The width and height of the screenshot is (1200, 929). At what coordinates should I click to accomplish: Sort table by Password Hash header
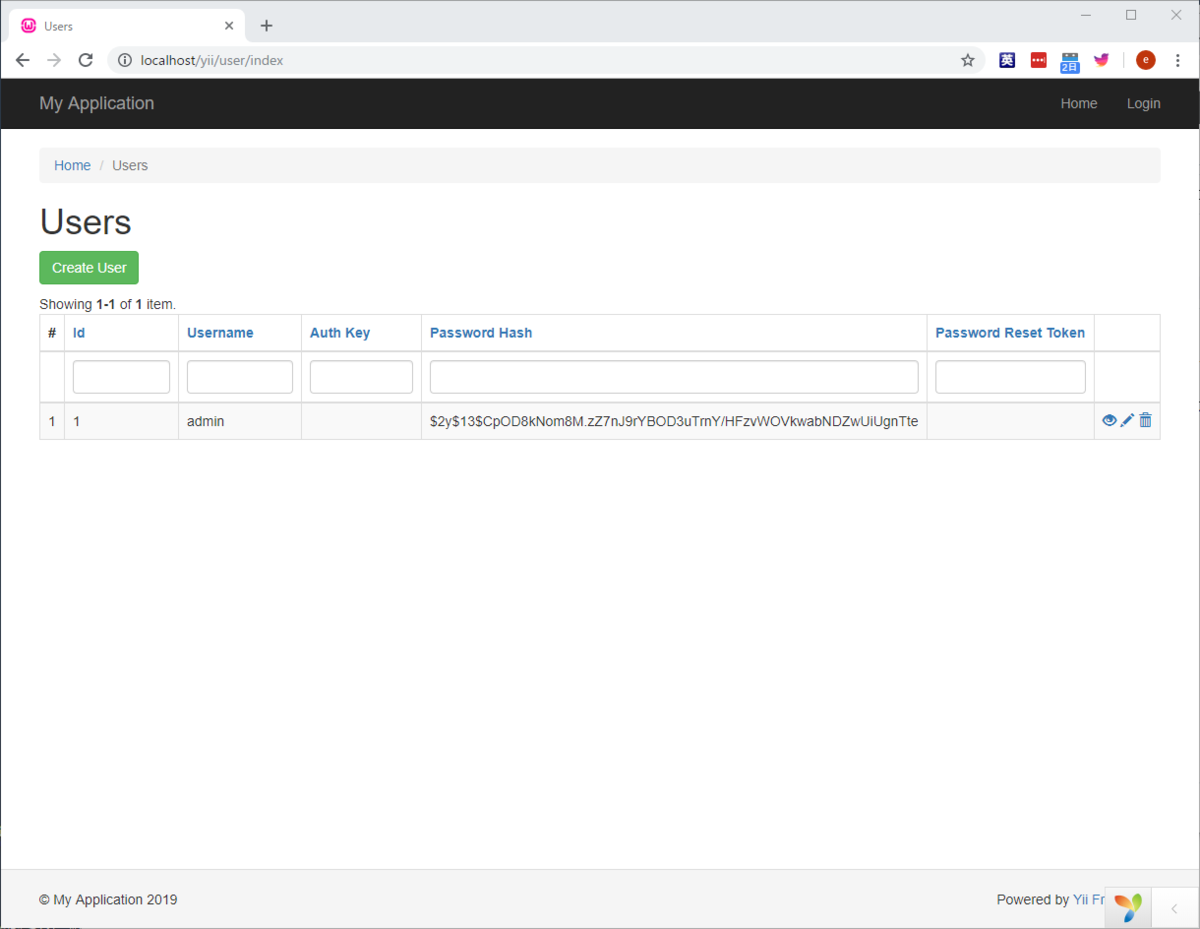click(481, 333)
